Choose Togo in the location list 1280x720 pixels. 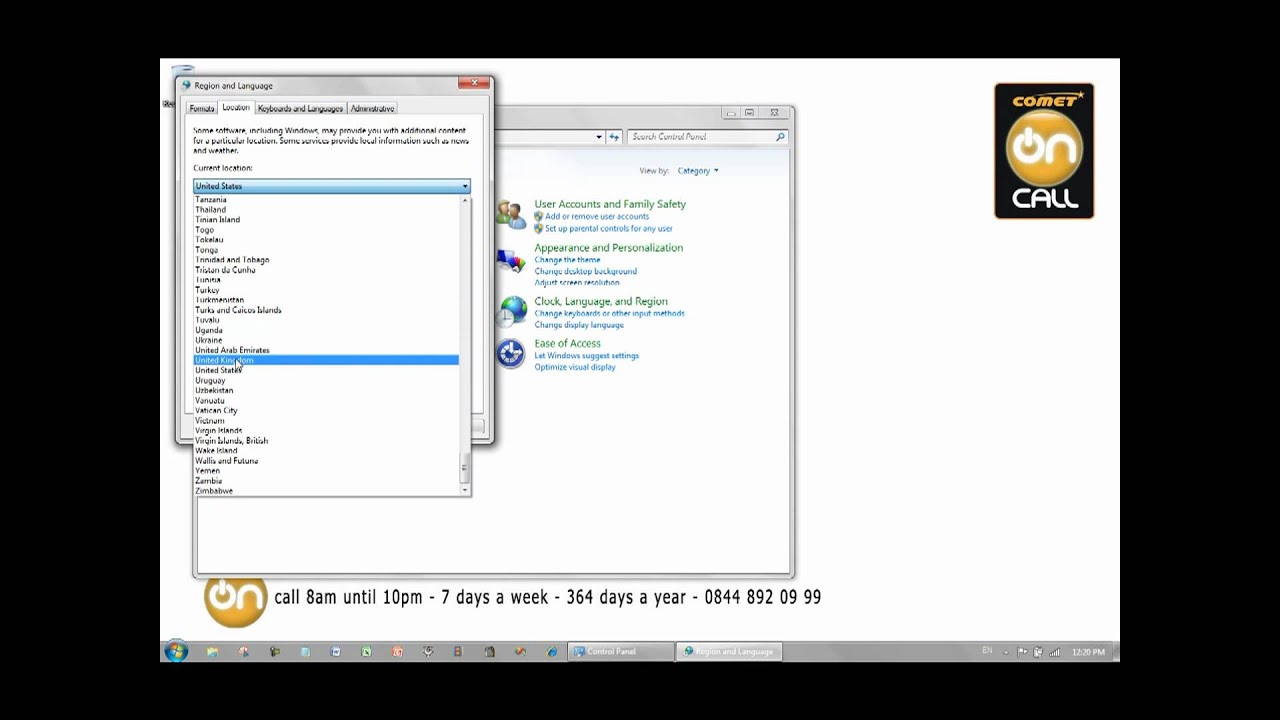(x=326, y=230)
